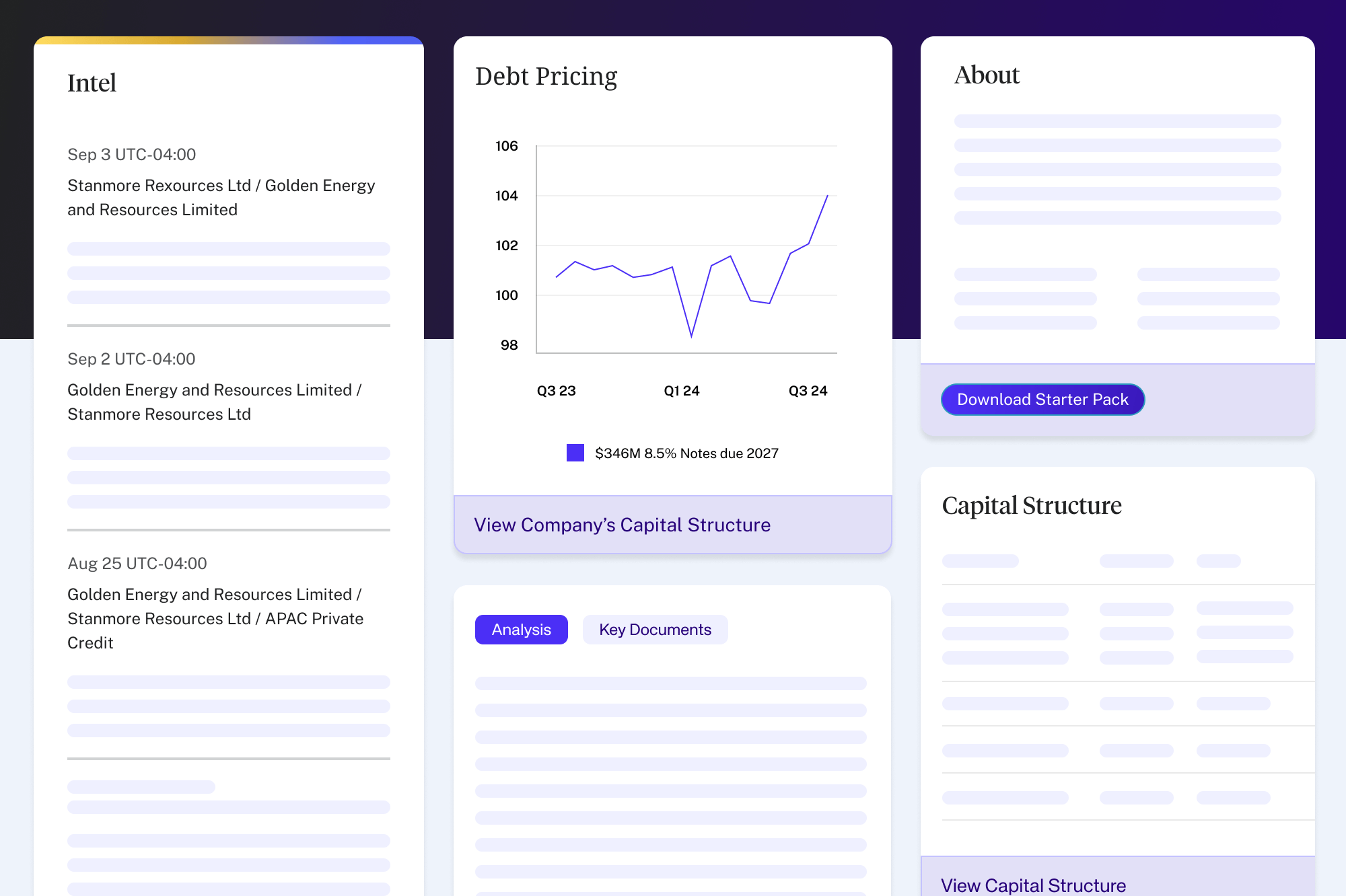Select the About card heading
This screenshot has height=896, width=1346.
(987, 75)
